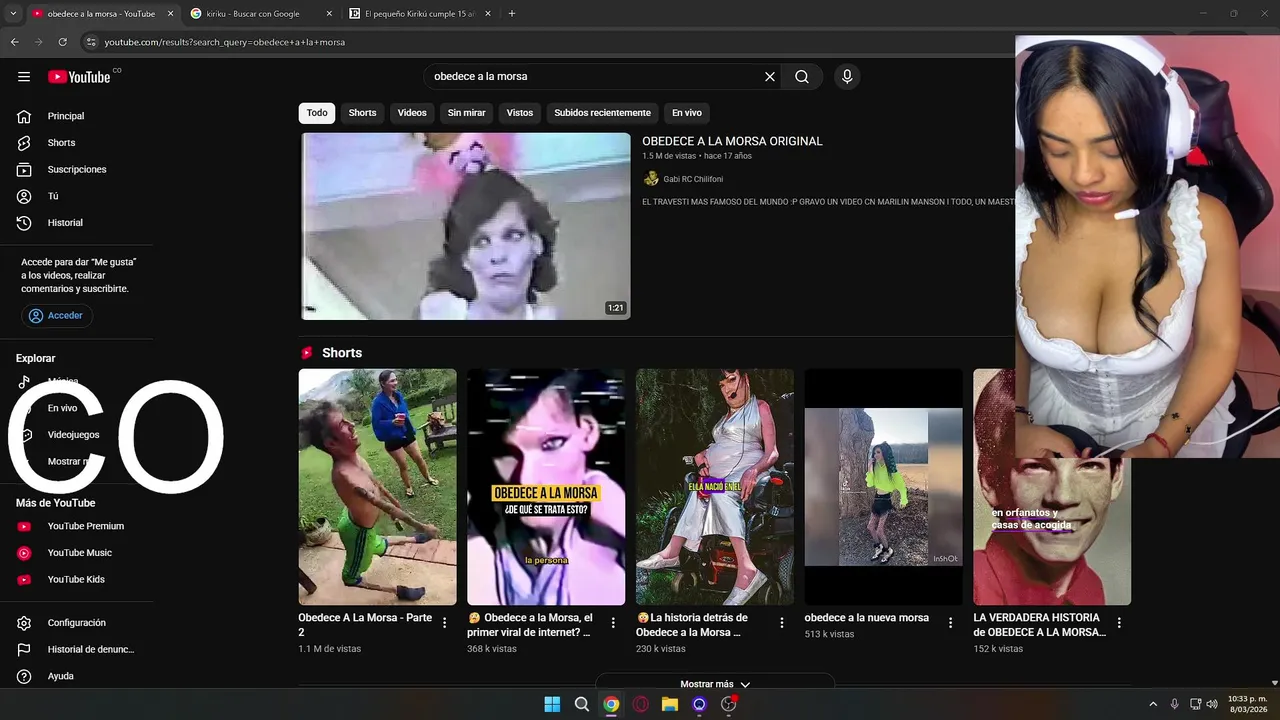Open options menu for 'obedece a la nueva morsa'
Viewport: 1280px width, 720px height.
tap(951, 623)
